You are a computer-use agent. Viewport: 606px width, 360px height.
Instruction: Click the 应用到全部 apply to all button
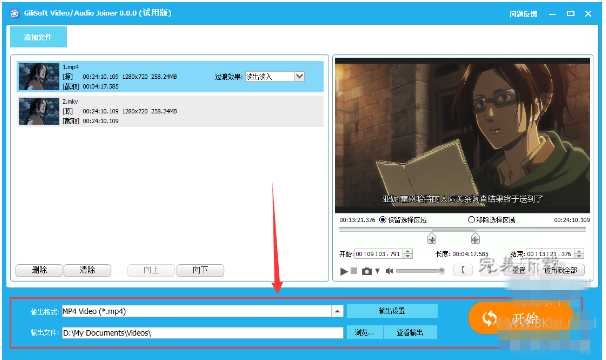(x=561, y=270)
